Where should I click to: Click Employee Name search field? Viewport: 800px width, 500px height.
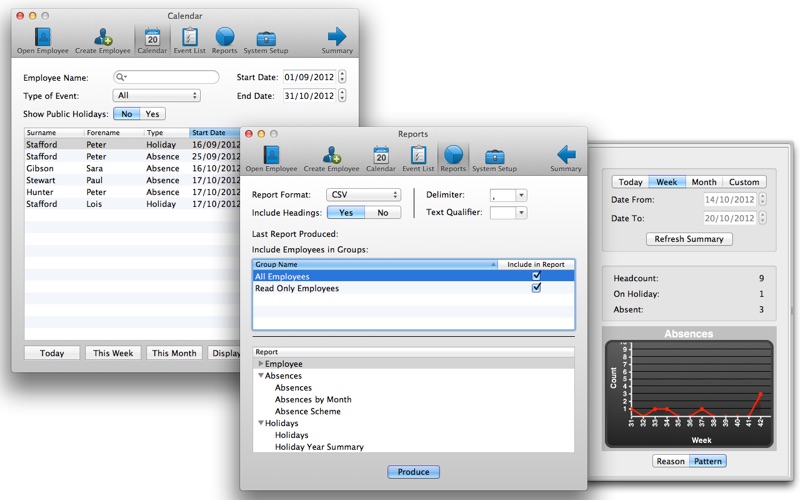click(166, 77)
